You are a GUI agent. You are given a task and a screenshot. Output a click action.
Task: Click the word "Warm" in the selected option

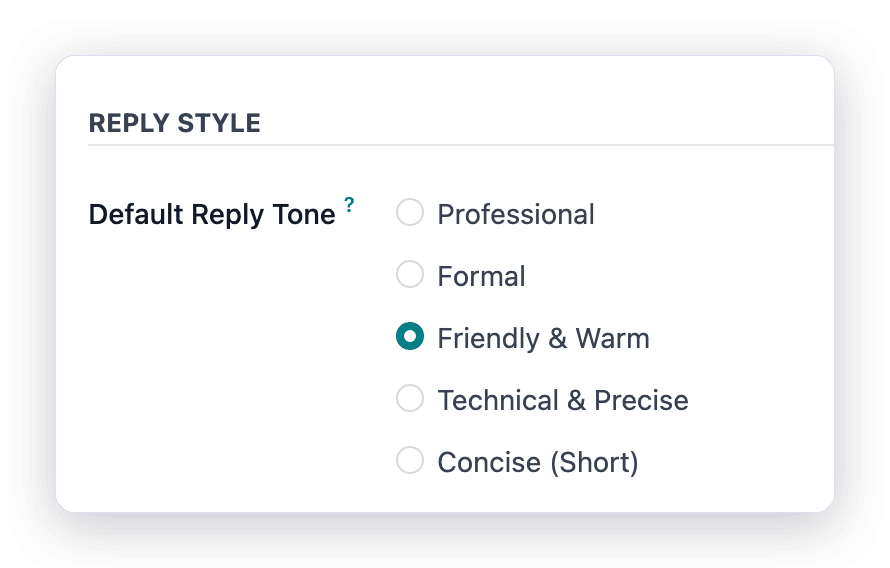(x=612, y=338)
